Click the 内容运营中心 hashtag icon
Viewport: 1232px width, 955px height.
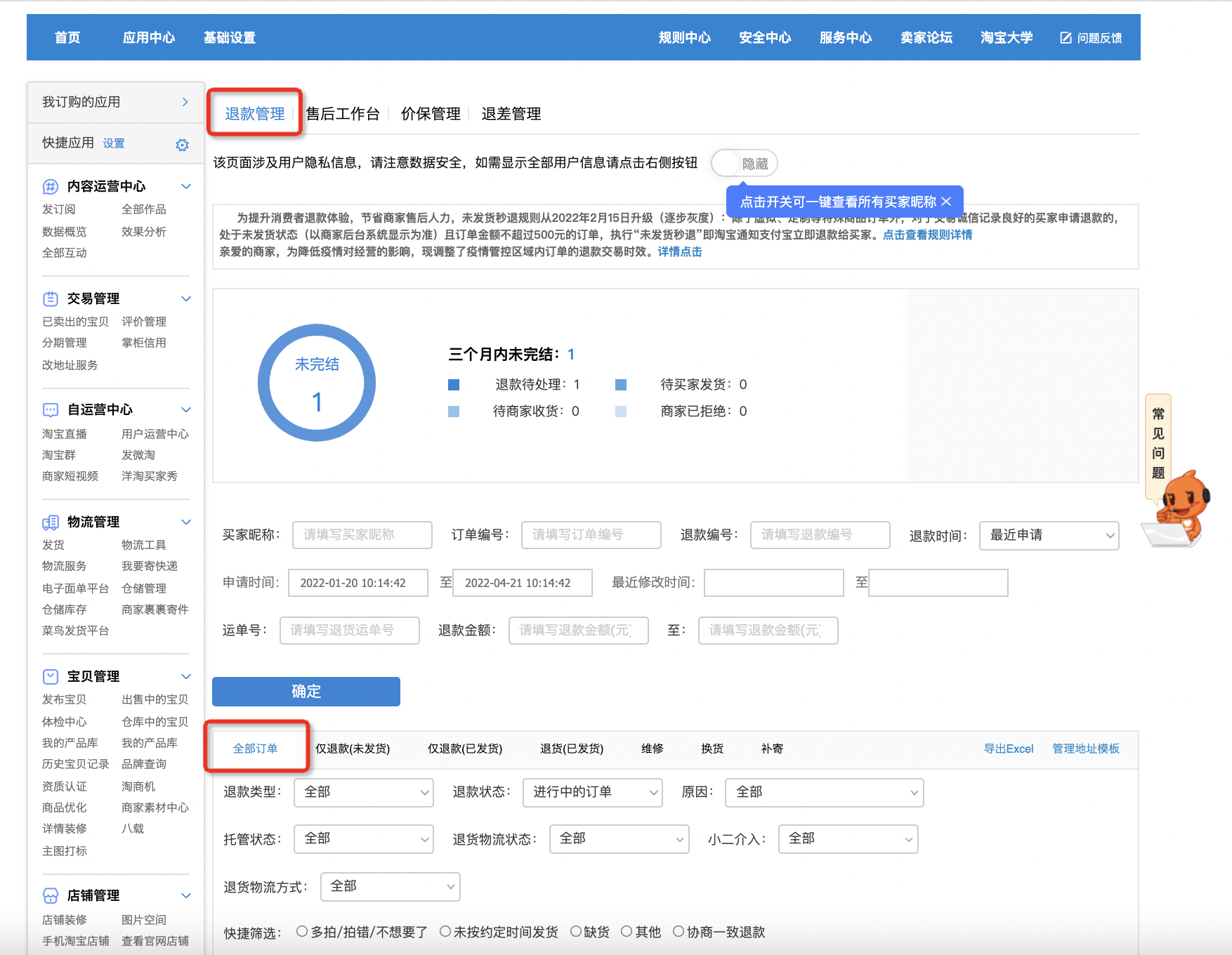pos(51,187)
